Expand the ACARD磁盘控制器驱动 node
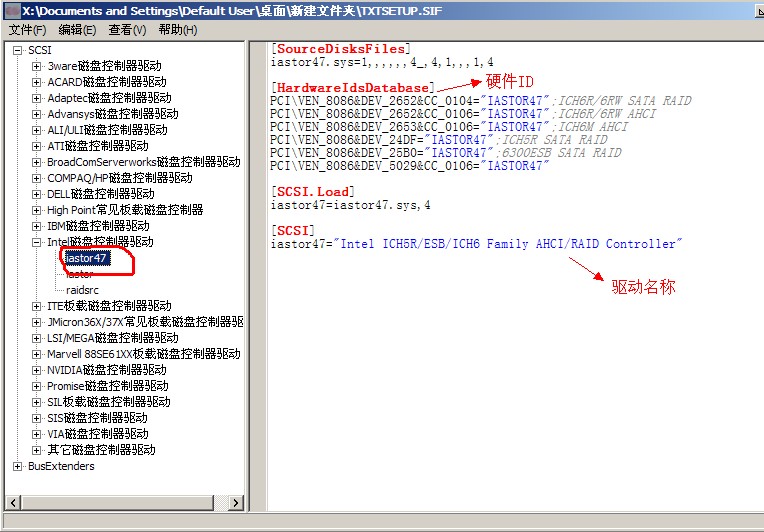Image resolution: width=764 pixels, height=532 pixels. (x=37, y=82)
